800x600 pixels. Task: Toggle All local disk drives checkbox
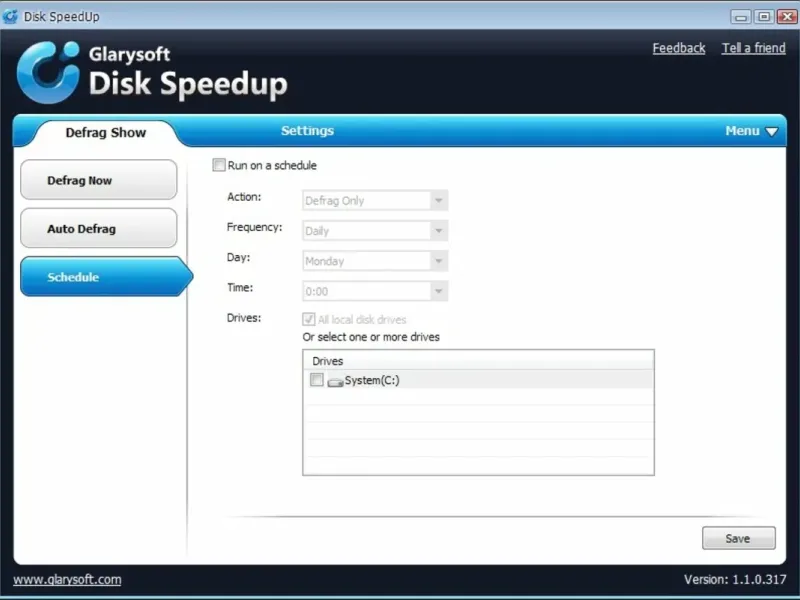[x=309, y=319]
